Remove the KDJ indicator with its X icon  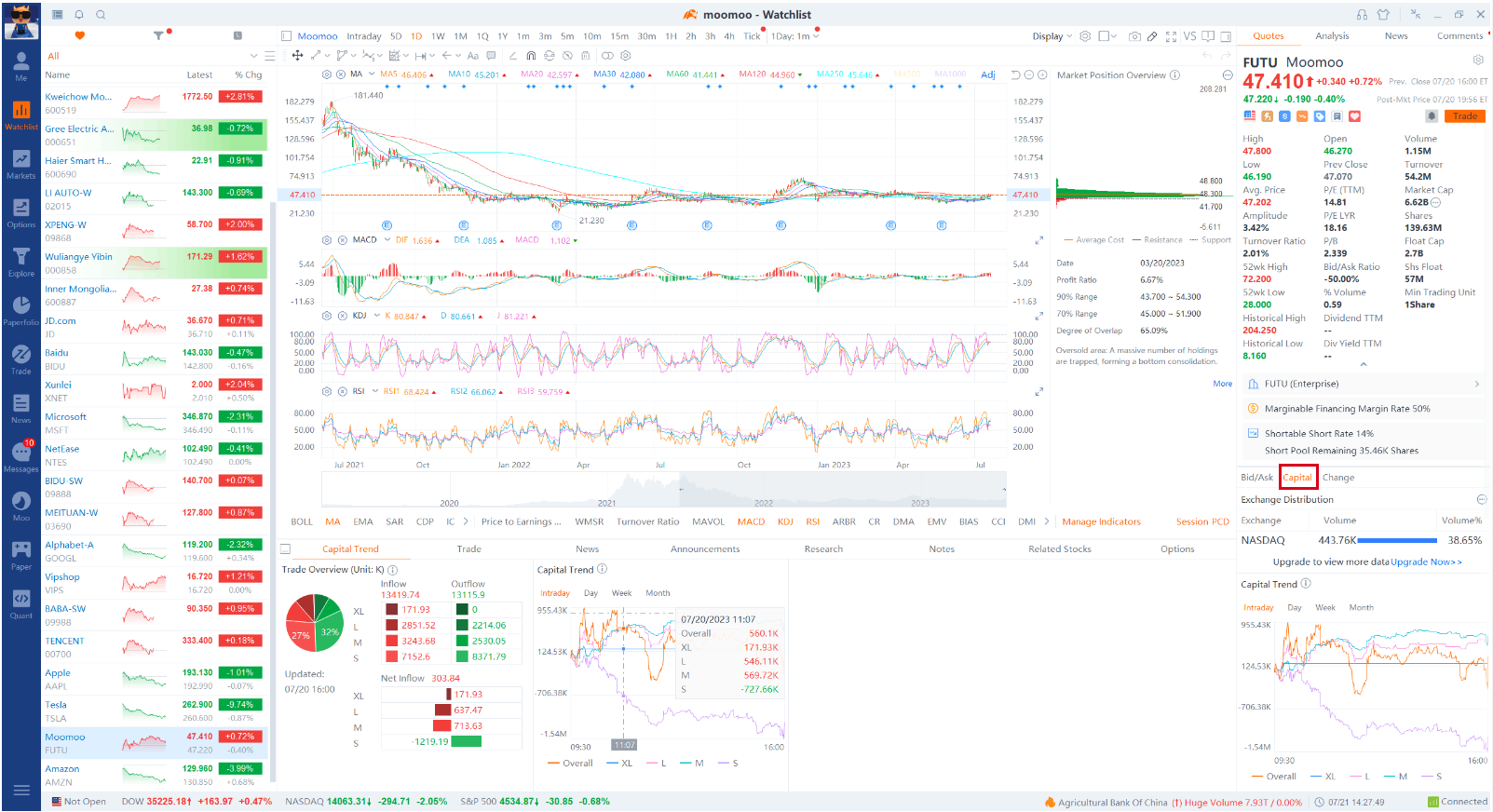pyautogui.click(x=342, y=316)
